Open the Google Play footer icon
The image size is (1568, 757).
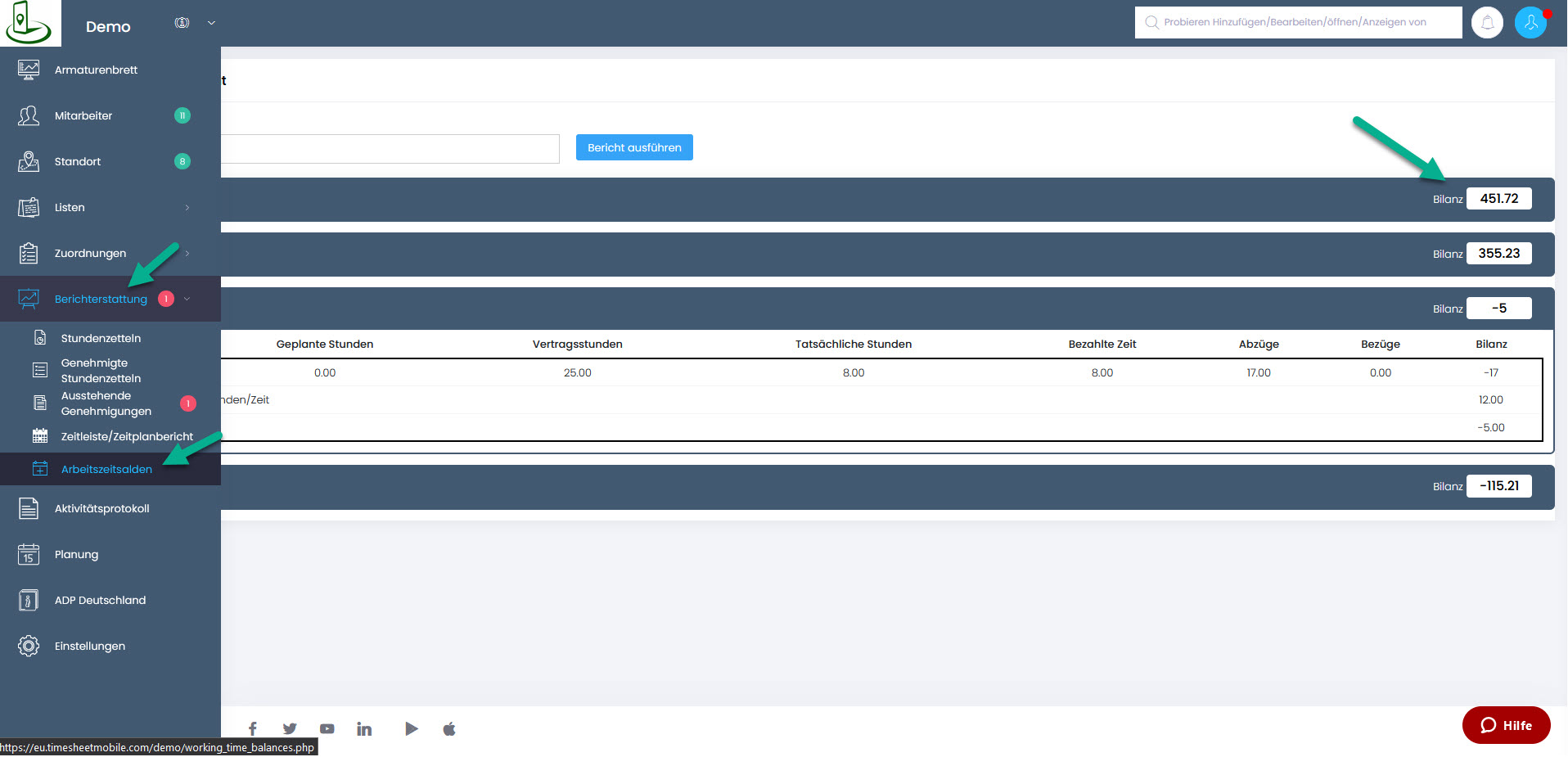pos(411,728)
